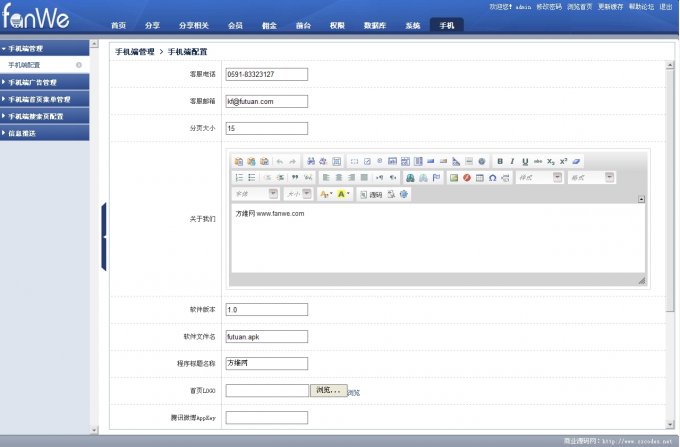The image size is (680, 447).
Task: Expand the 手机端首页菜单管理 sidebar section
Action: click(x=45, y=99)
